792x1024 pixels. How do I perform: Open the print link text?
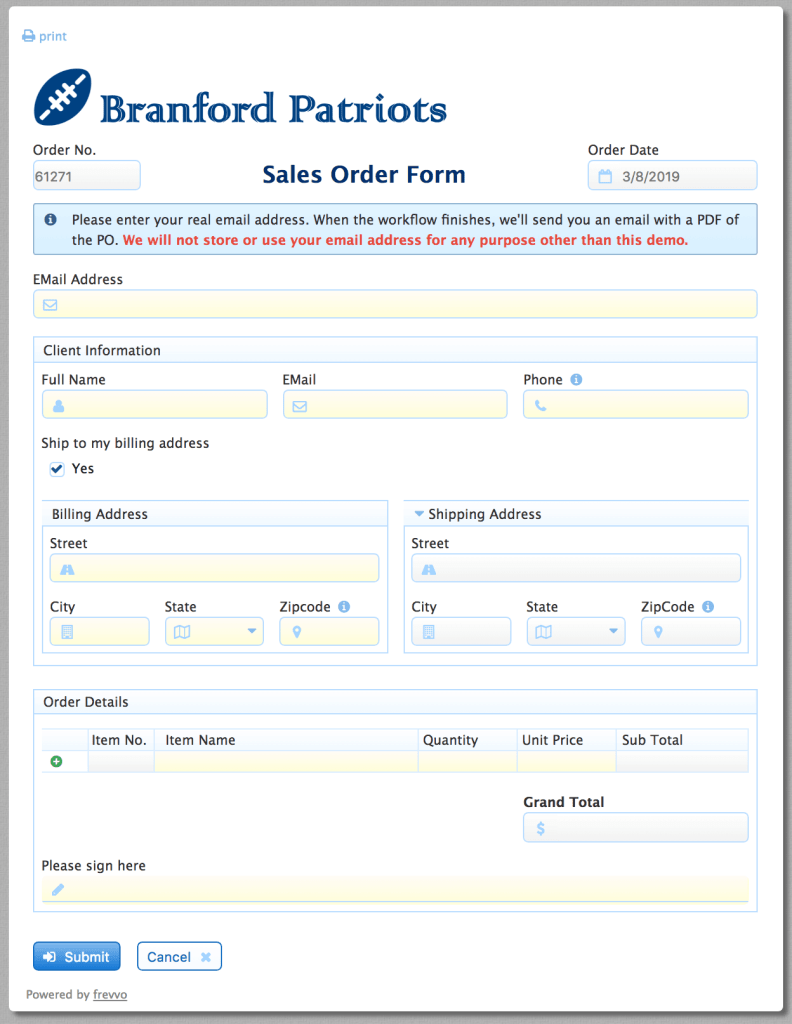[52, 37]
